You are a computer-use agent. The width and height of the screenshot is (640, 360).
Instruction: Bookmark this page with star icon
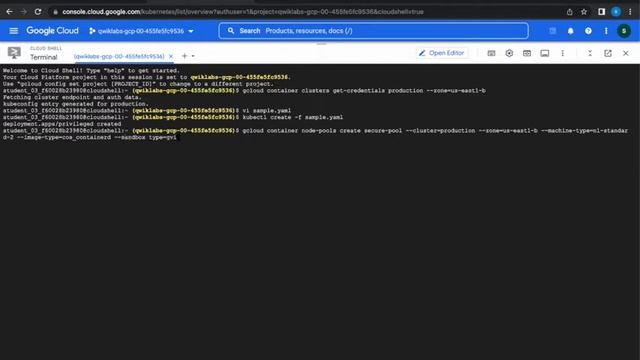(x=584, y=12)
